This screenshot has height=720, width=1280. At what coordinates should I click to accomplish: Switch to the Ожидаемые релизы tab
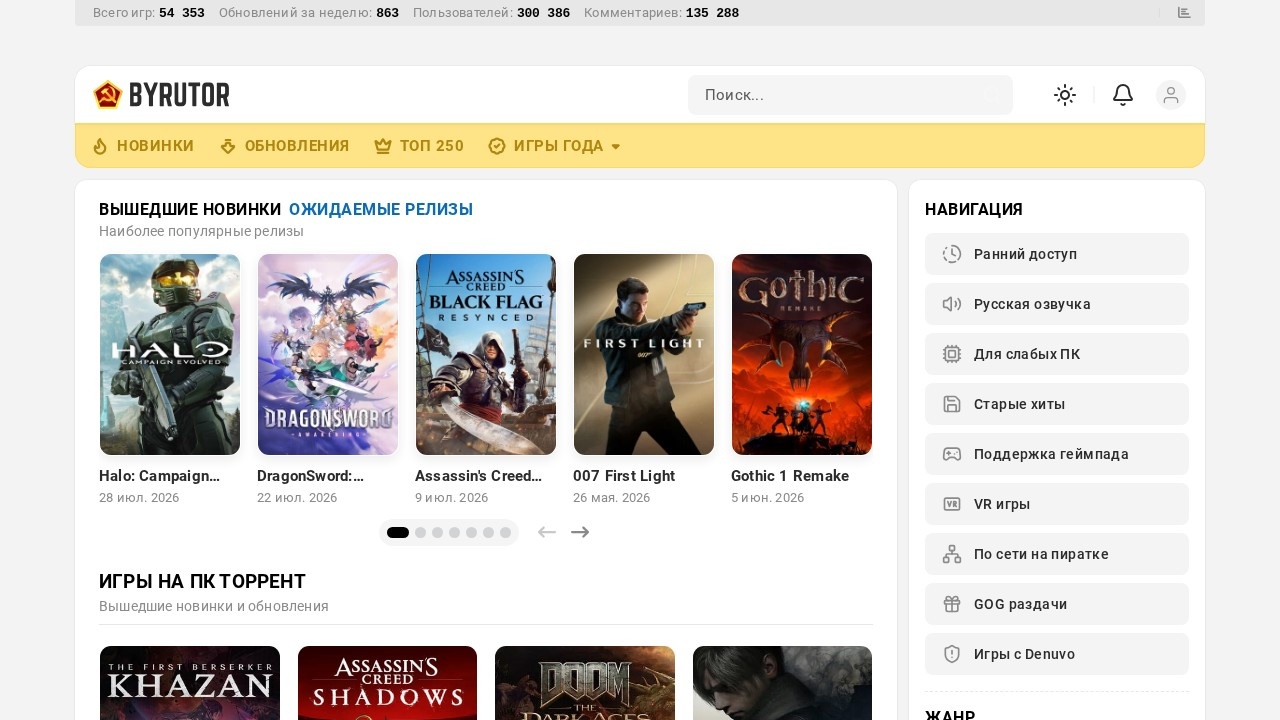[381, 209]
